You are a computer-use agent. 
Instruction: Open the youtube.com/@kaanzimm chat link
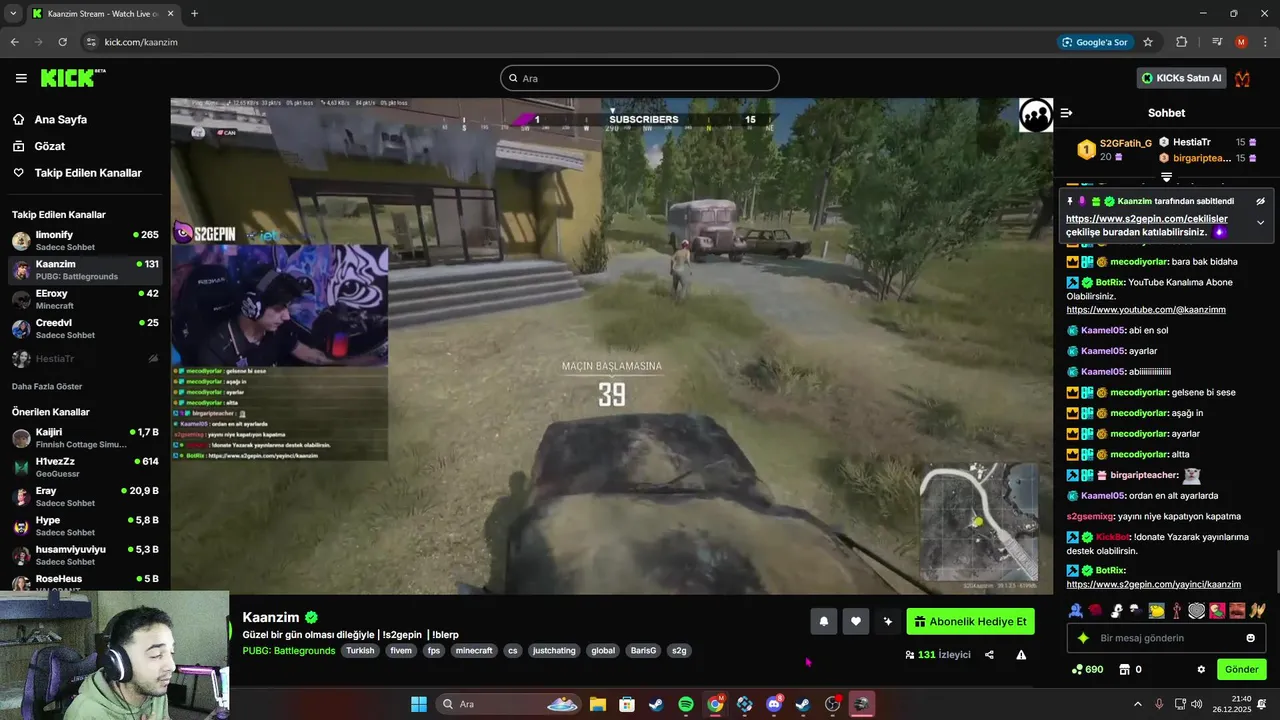click(x=1146, y=310)
